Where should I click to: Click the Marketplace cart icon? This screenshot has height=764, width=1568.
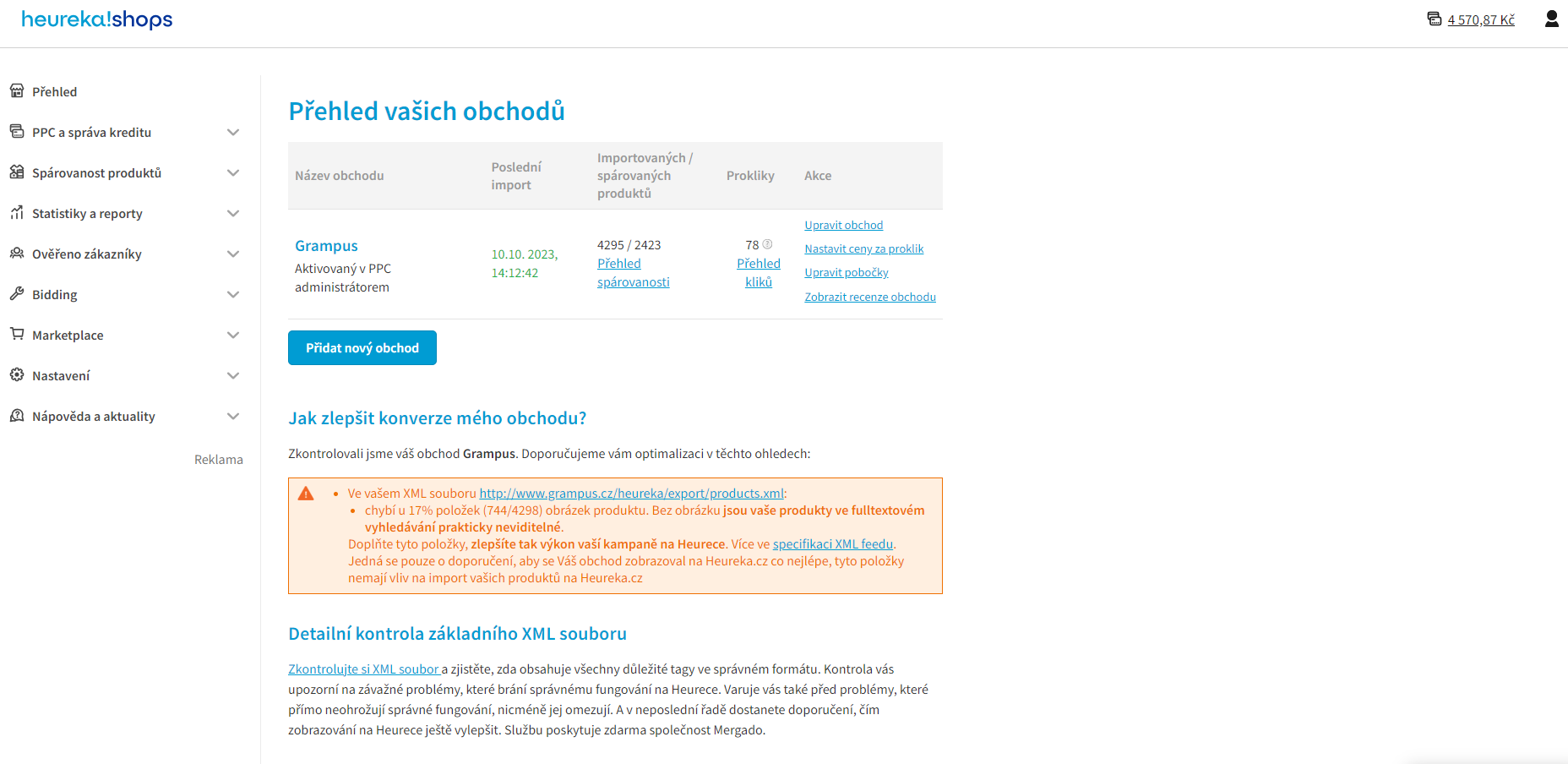pyautogui.click(x=17, y=334)
